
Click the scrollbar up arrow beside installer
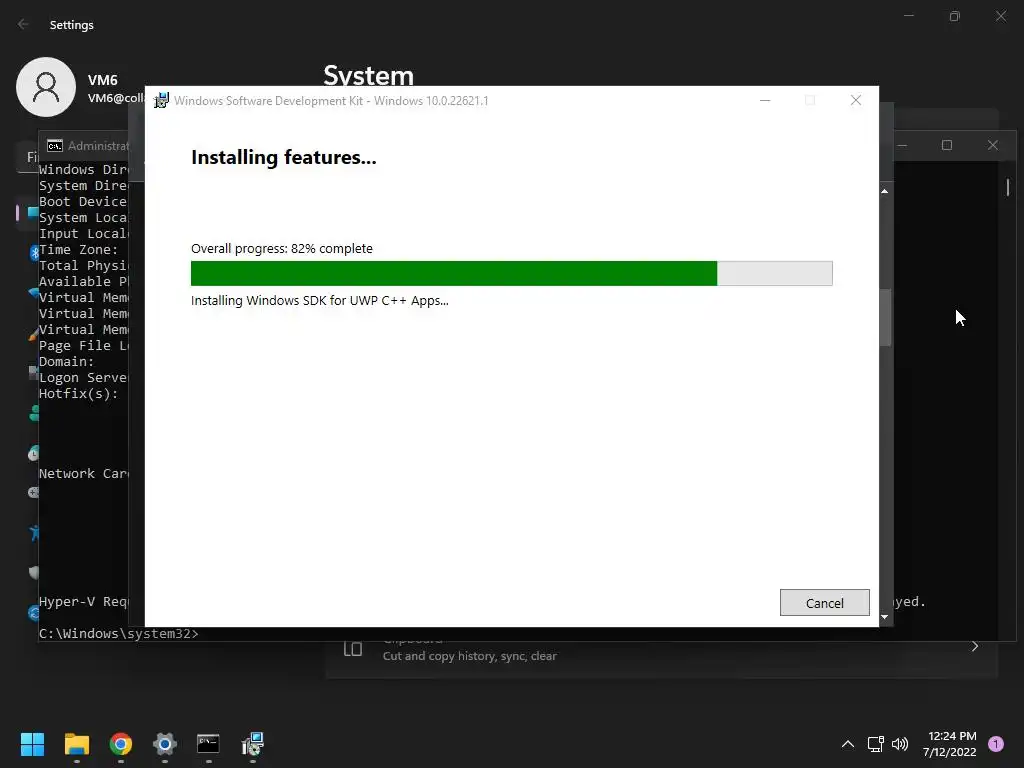[885, 191]
